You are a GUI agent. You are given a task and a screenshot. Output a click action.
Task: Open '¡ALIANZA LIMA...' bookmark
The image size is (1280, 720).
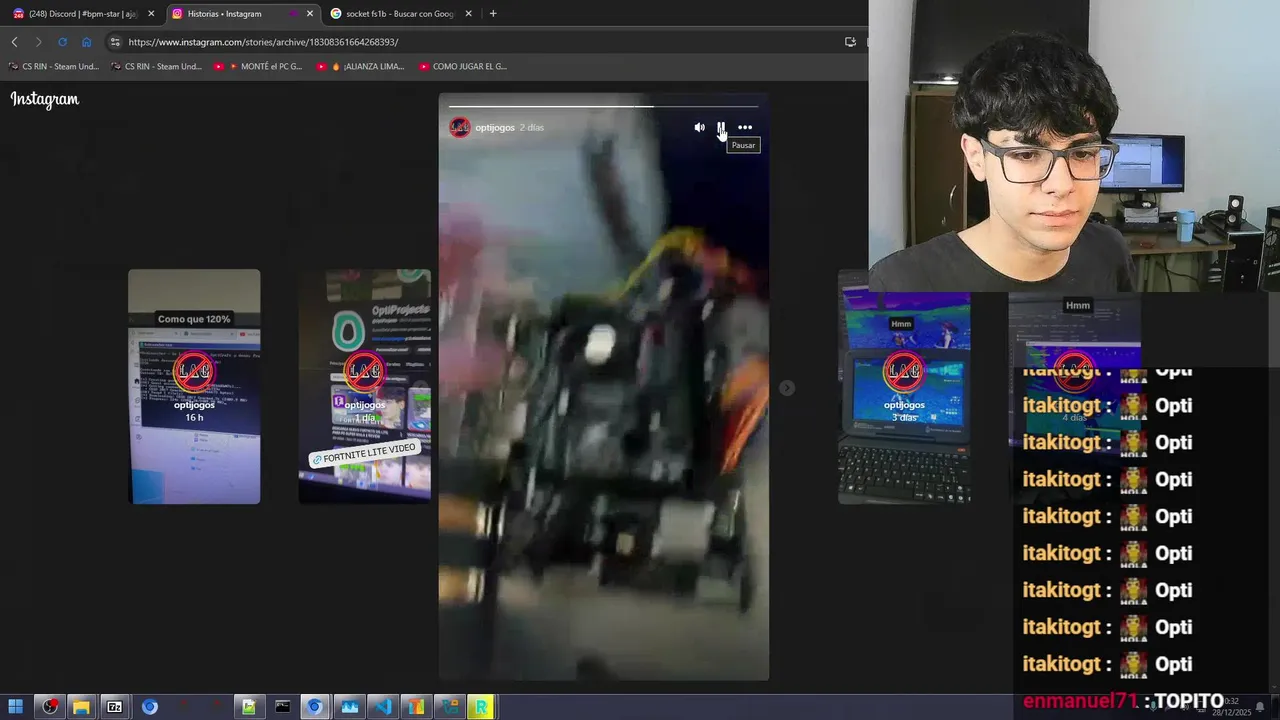[360, 67]
